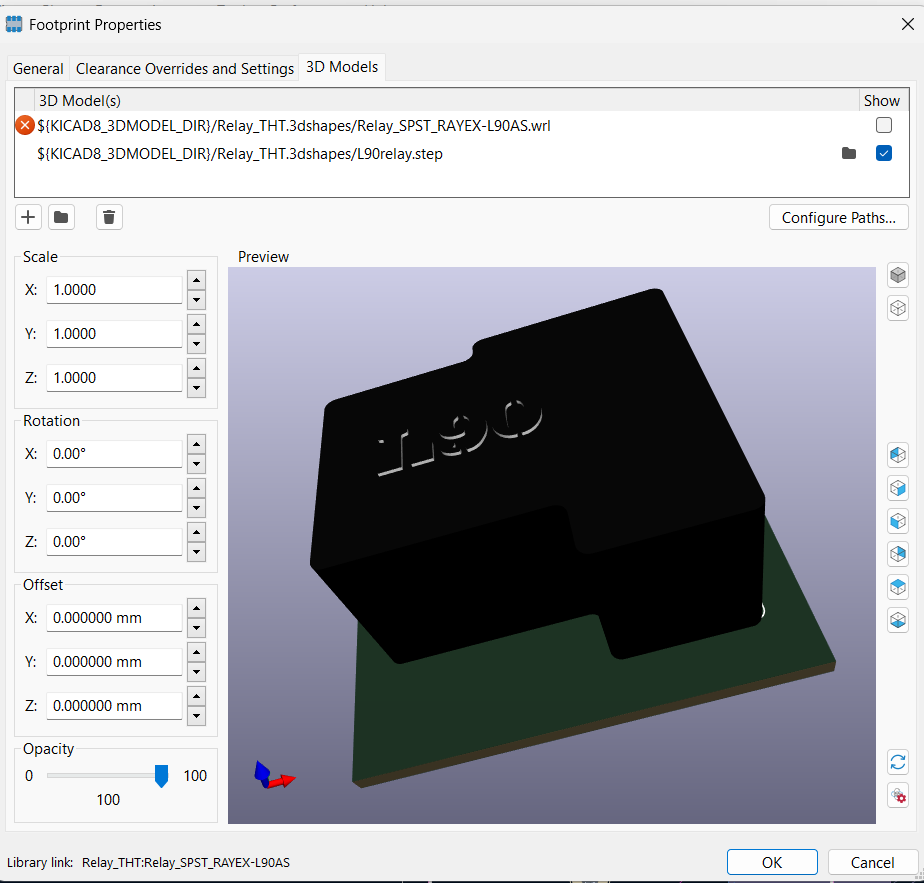The image size is (924, 883).
Task: Set preview to view from top
Action: coord(897,587)
